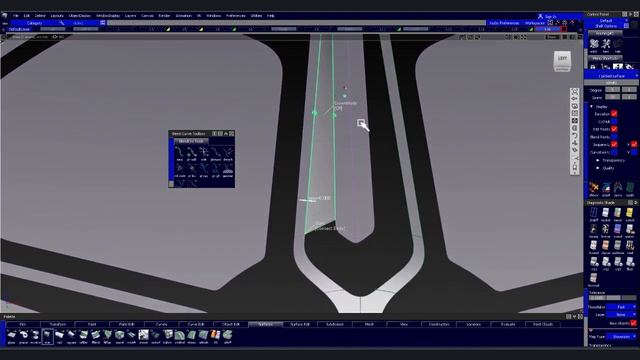Expand the Quality section
640x360 pixels.
(x=598, y=168)
